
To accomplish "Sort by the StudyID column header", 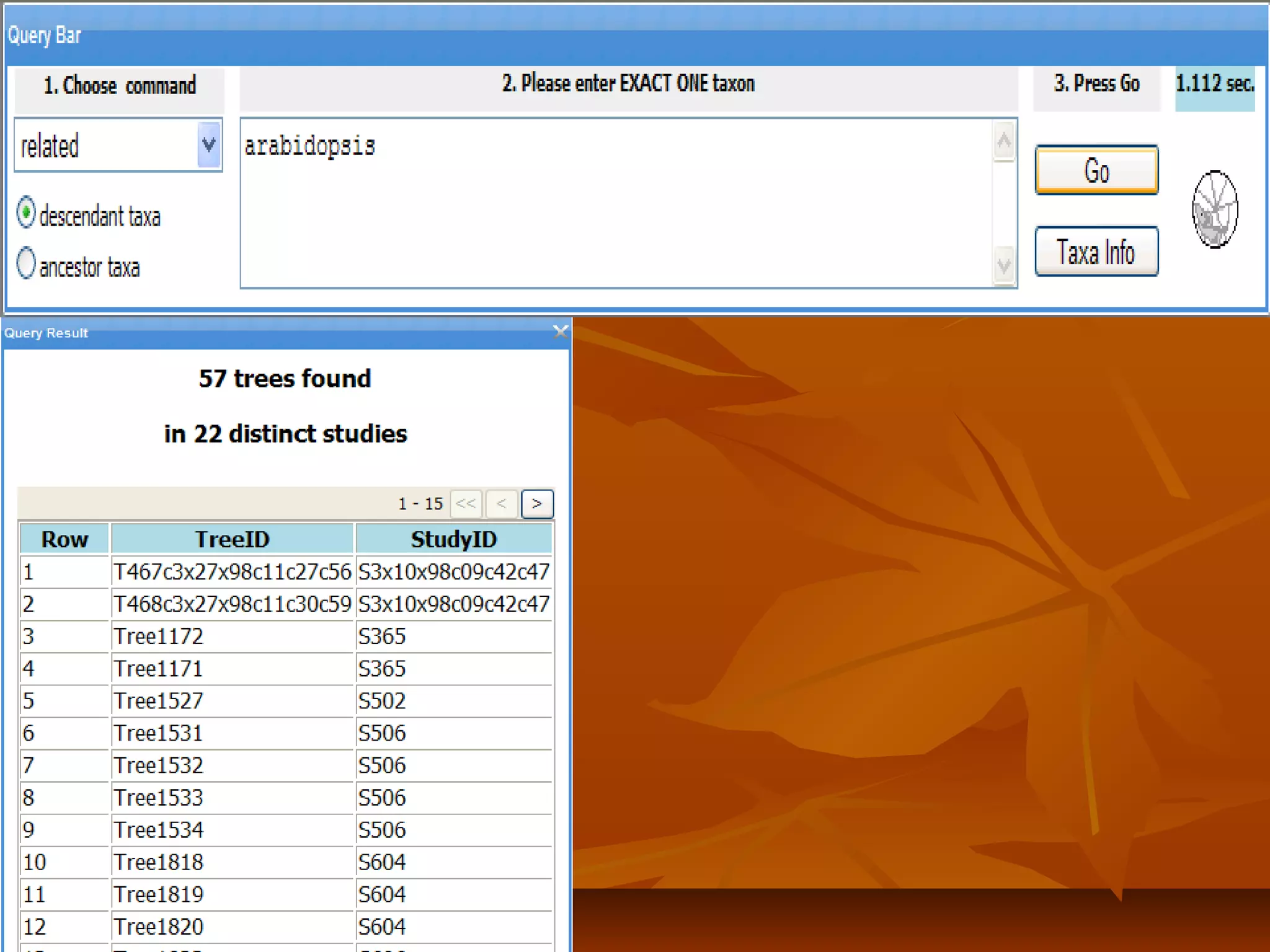I will pos(453,539).
